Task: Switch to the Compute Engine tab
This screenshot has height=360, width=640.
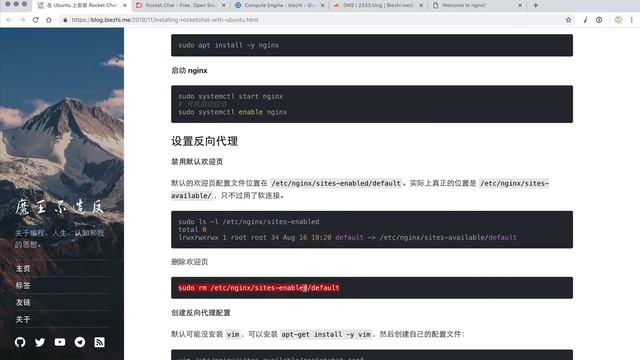Action: pos(280,5)
